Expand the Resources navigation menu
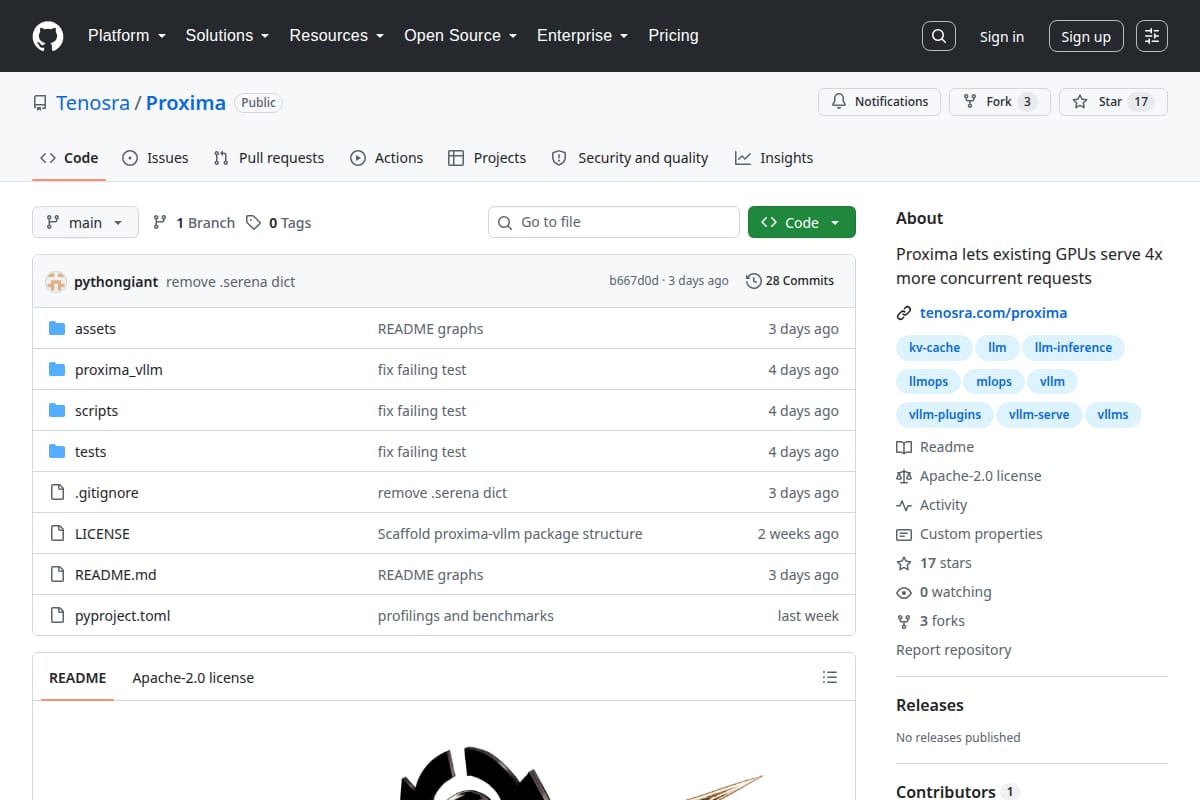1200x800 pixels. [337, 36]
